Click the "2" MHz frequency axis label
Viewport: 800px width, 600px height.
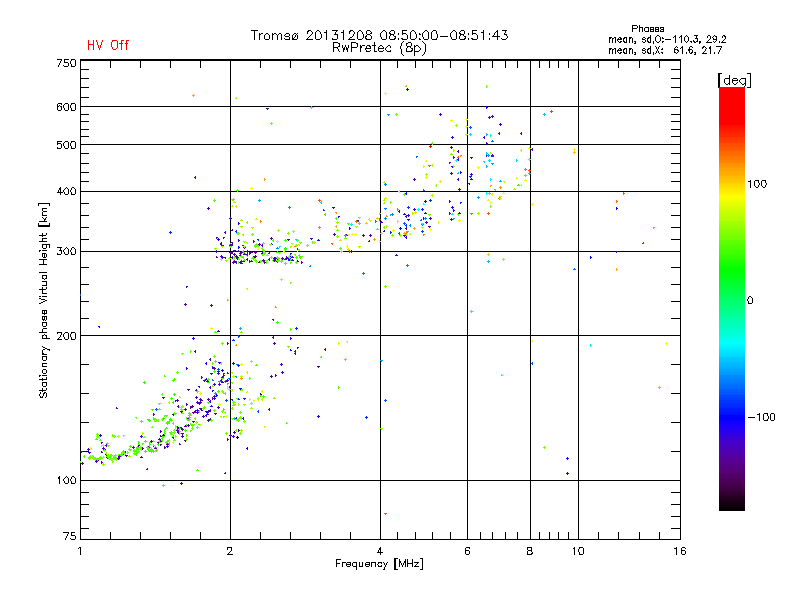(x=230, y=551)
